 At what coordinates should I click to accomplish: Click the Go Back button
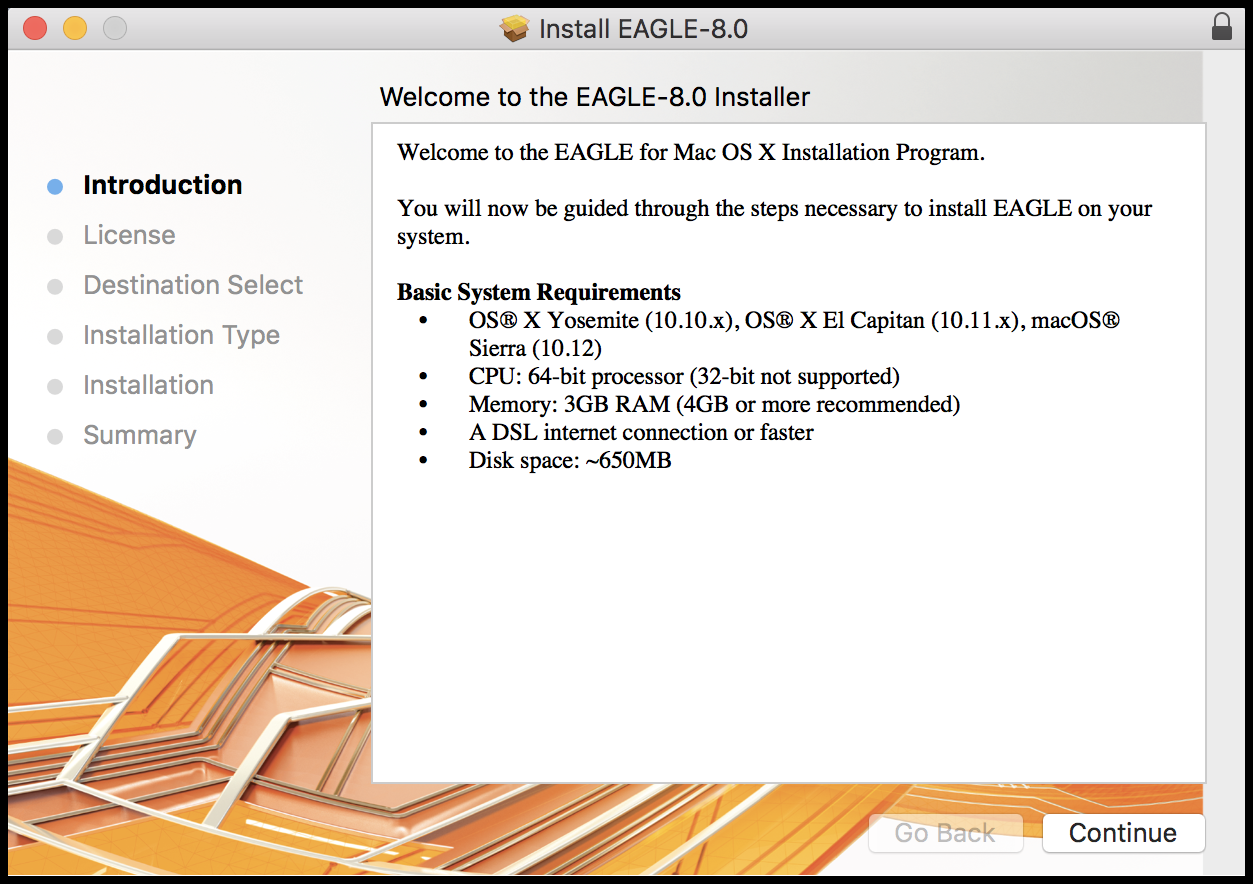tap(945, 833)
